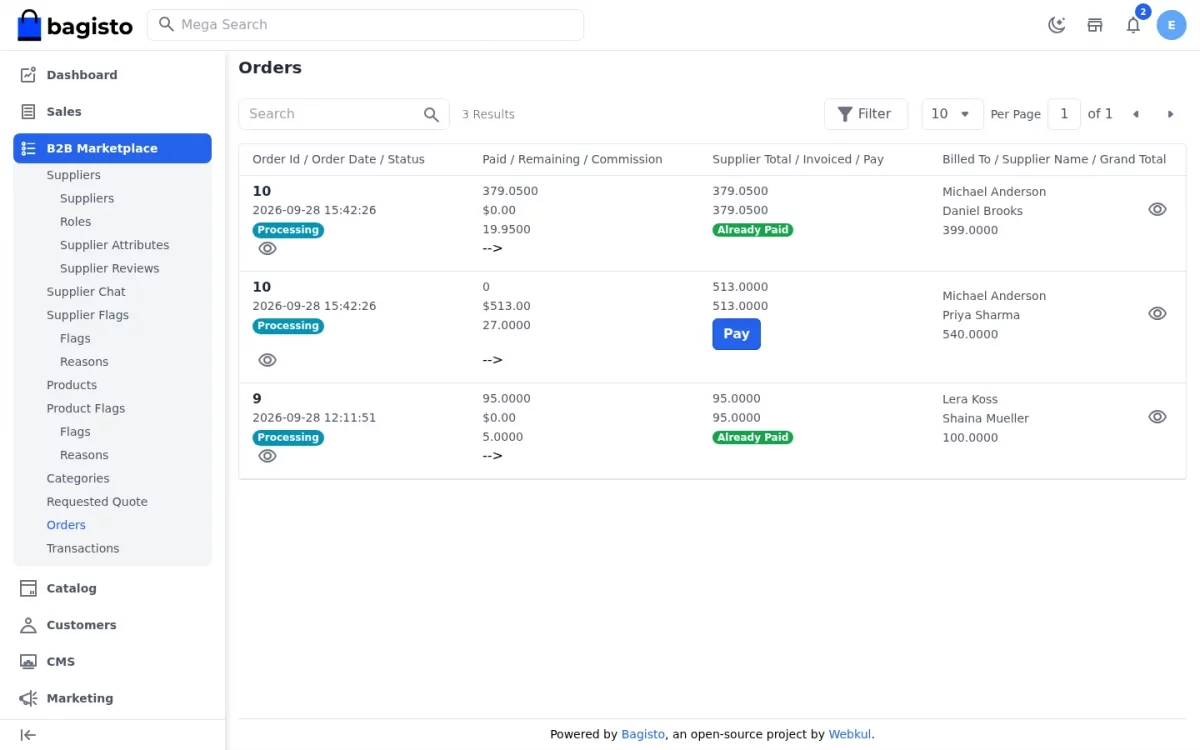Open the E user avatar menu

click(x=1172, y=25)
